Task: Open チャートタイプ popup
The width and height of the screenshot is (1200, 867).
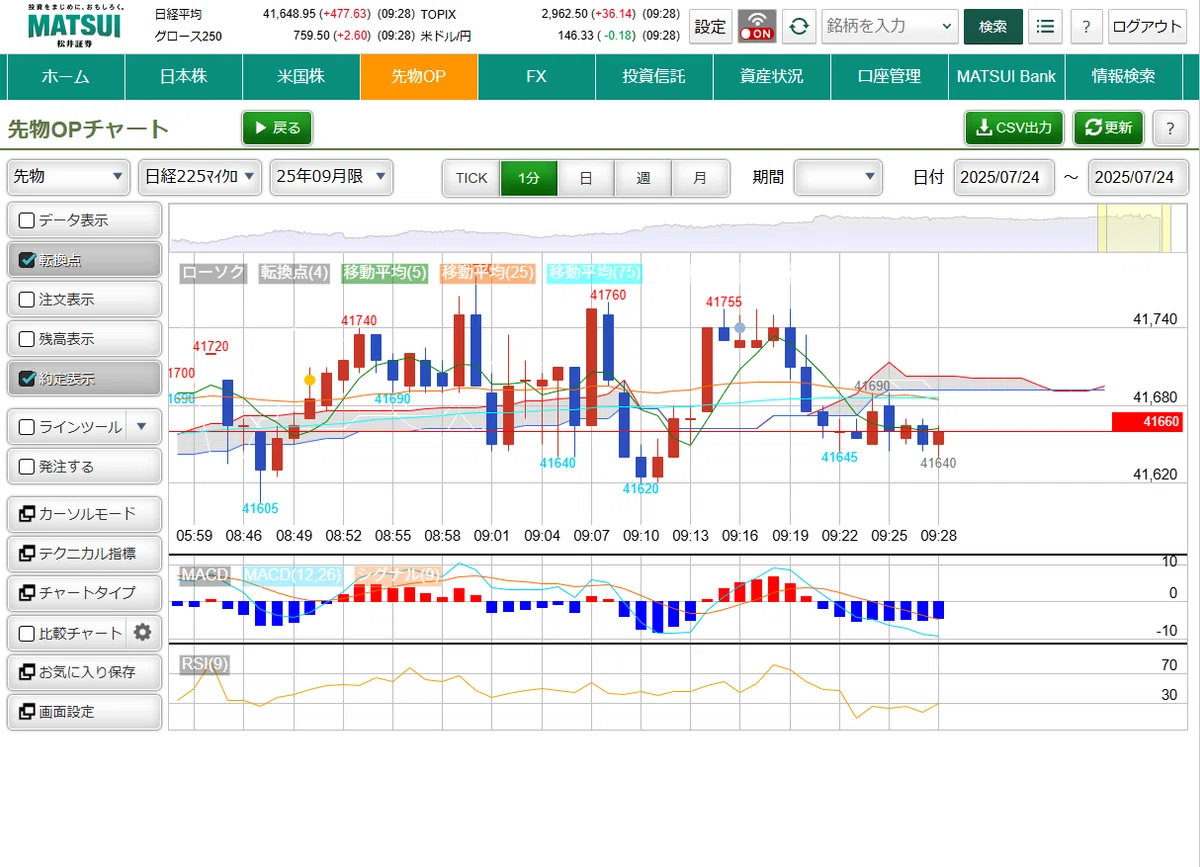Action: (x=84, y=593)
